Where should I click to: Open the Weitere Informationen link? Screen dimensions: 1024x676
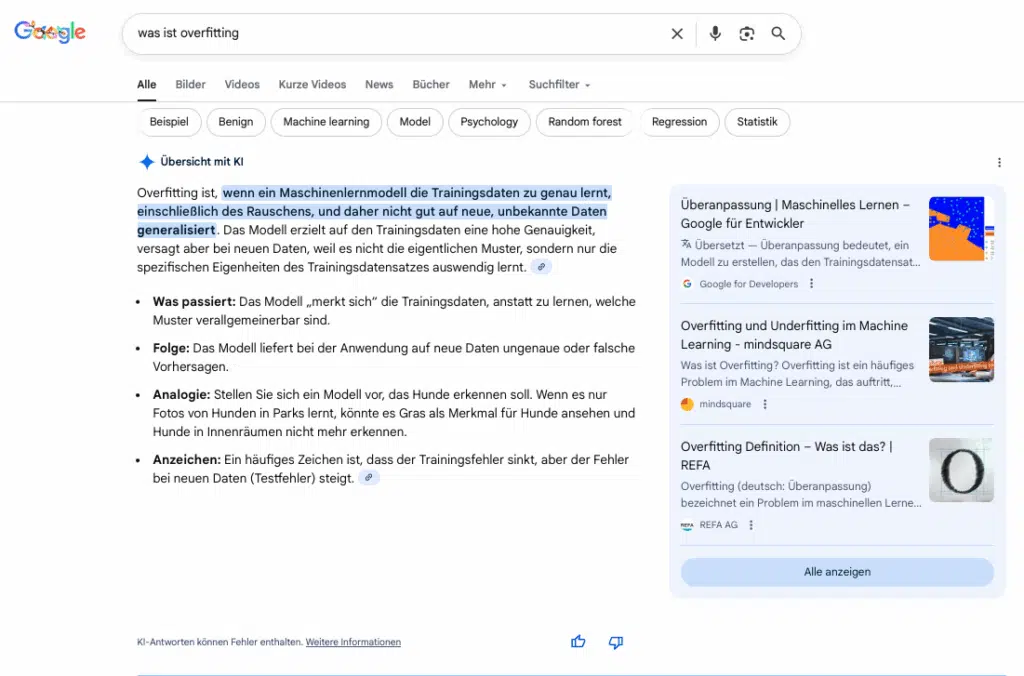[x=353, y=641]
